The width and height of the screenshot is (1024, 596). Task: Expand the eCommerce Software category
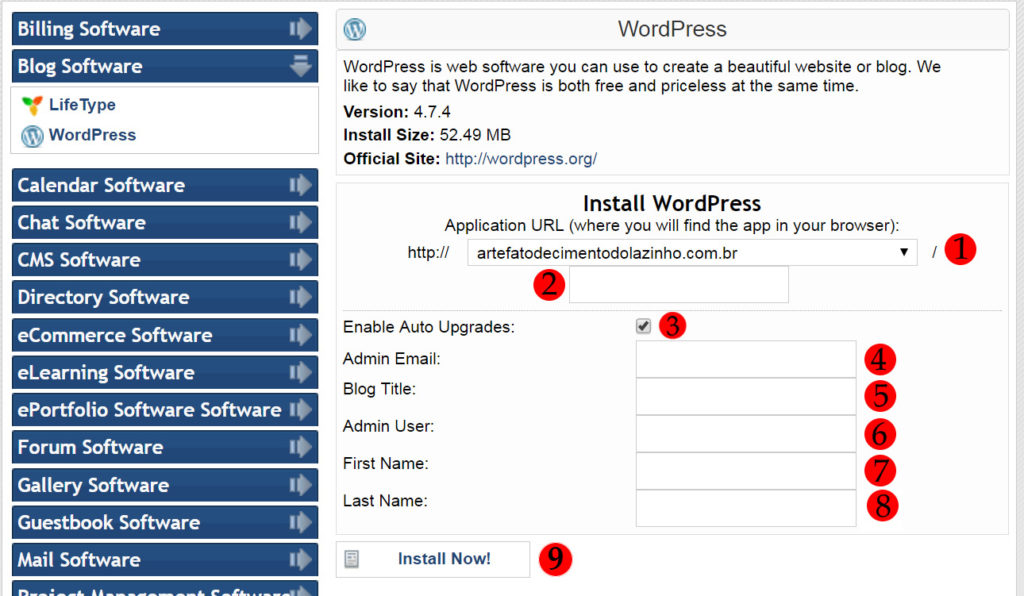click(165, 335)
